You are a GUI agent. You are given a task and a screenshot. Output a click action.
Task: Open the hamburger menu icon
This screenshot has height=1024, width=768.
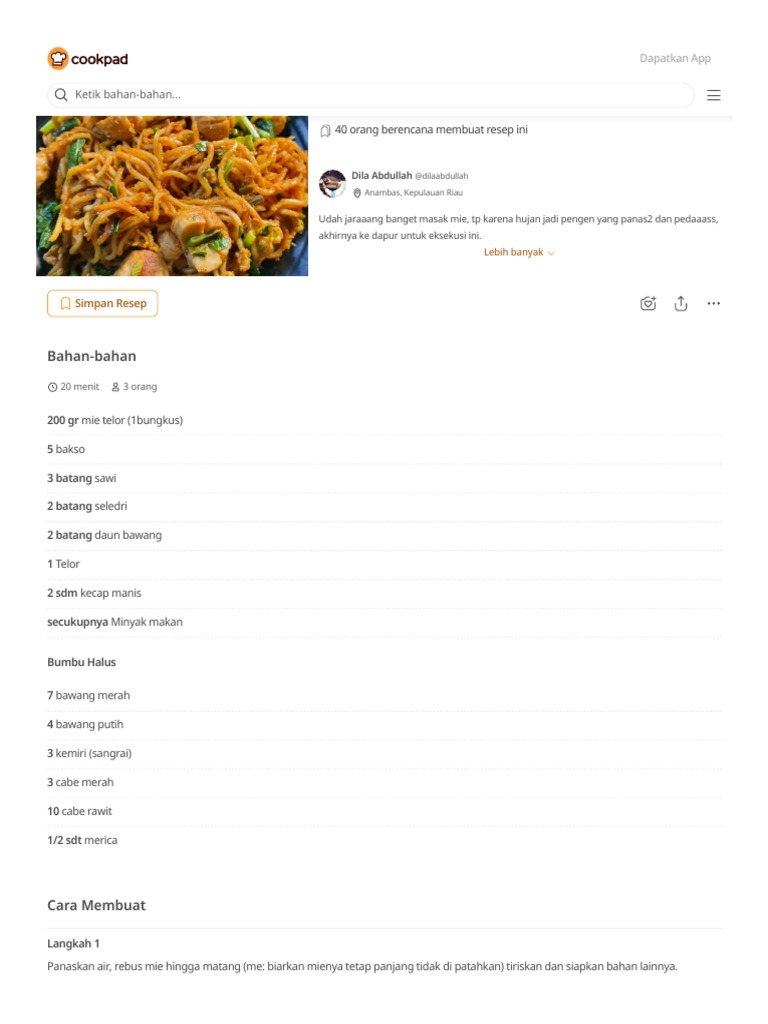[713, 95]
